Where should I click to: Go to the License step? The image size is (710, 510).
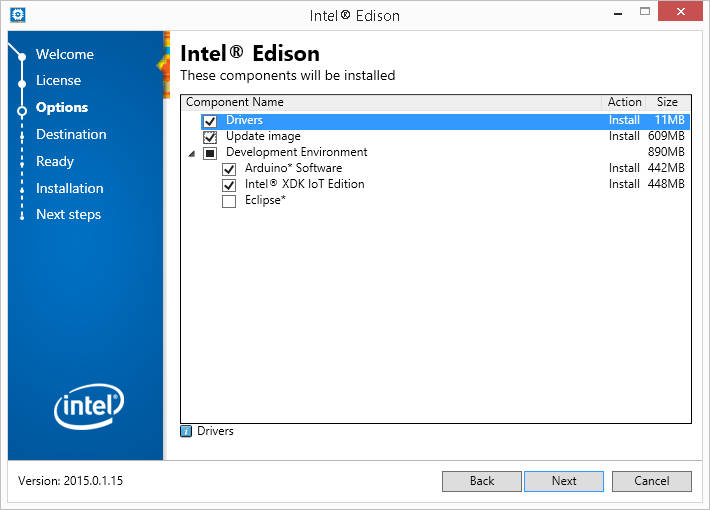pyautogui.click(x=58, y=81)
